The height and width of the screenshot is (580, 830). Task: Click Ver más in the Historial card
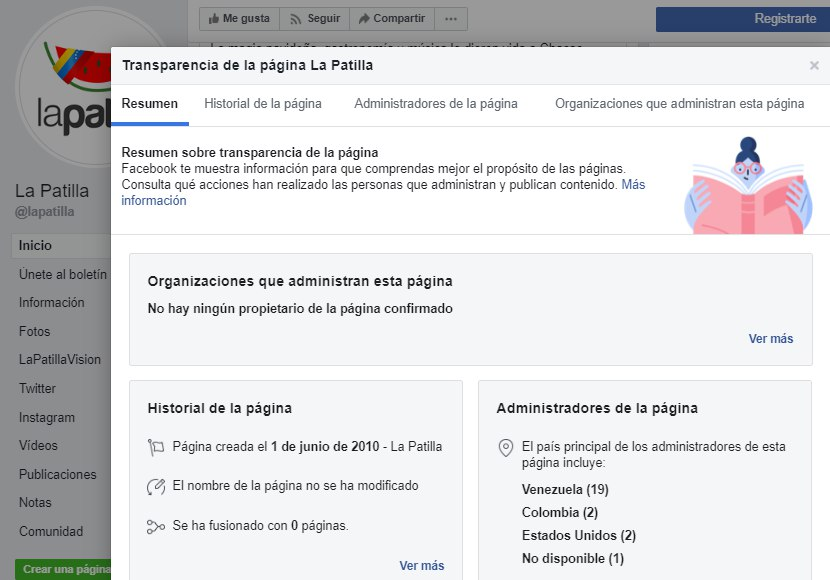(421, 566)
